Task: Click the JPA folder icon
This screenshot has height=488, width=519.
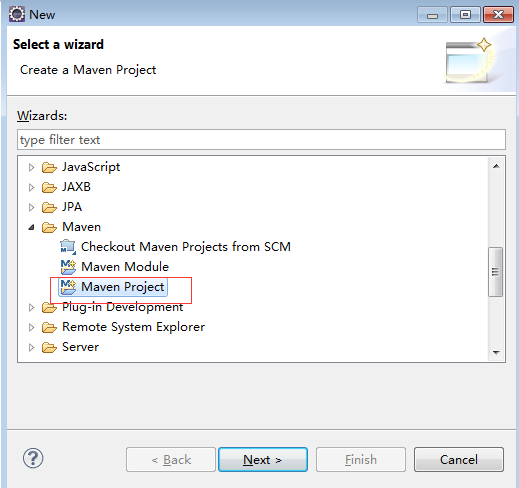Action: (x=49, y=207)
